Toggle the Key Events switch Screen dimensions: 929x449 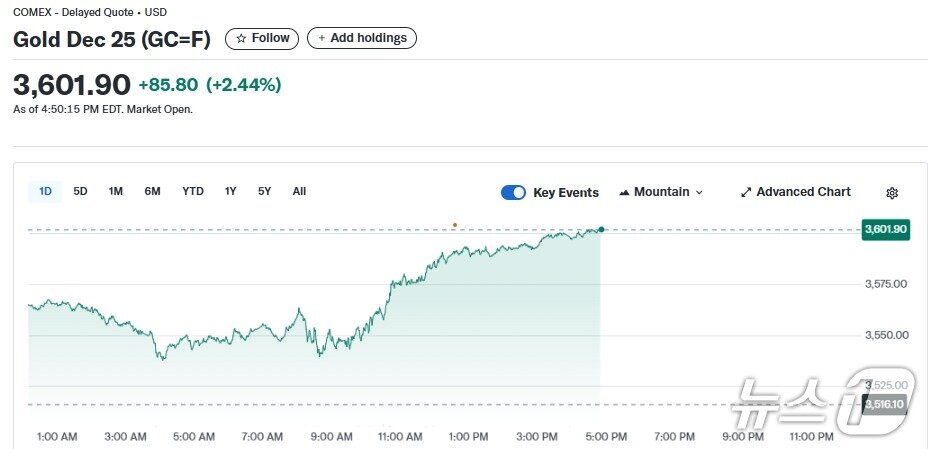(x=513, y=193)
